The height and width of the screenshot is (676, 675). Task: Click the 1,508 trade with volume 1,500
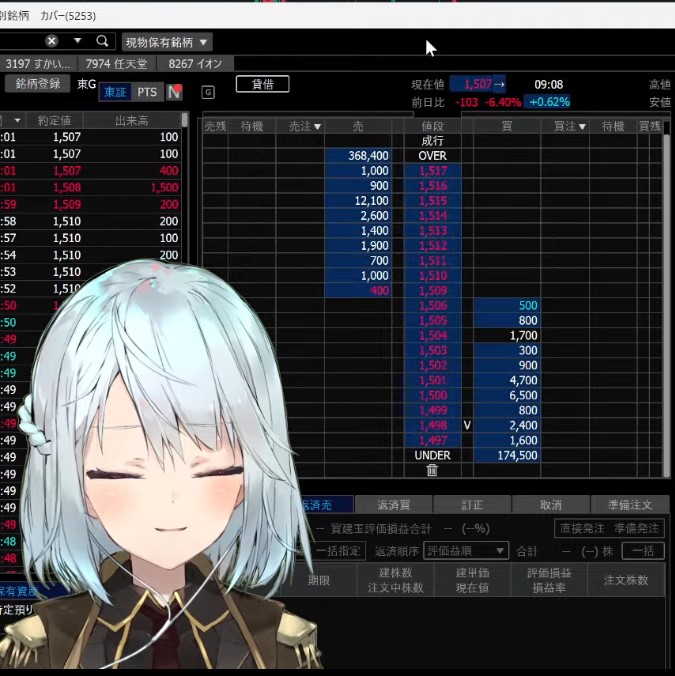(90, 188)
